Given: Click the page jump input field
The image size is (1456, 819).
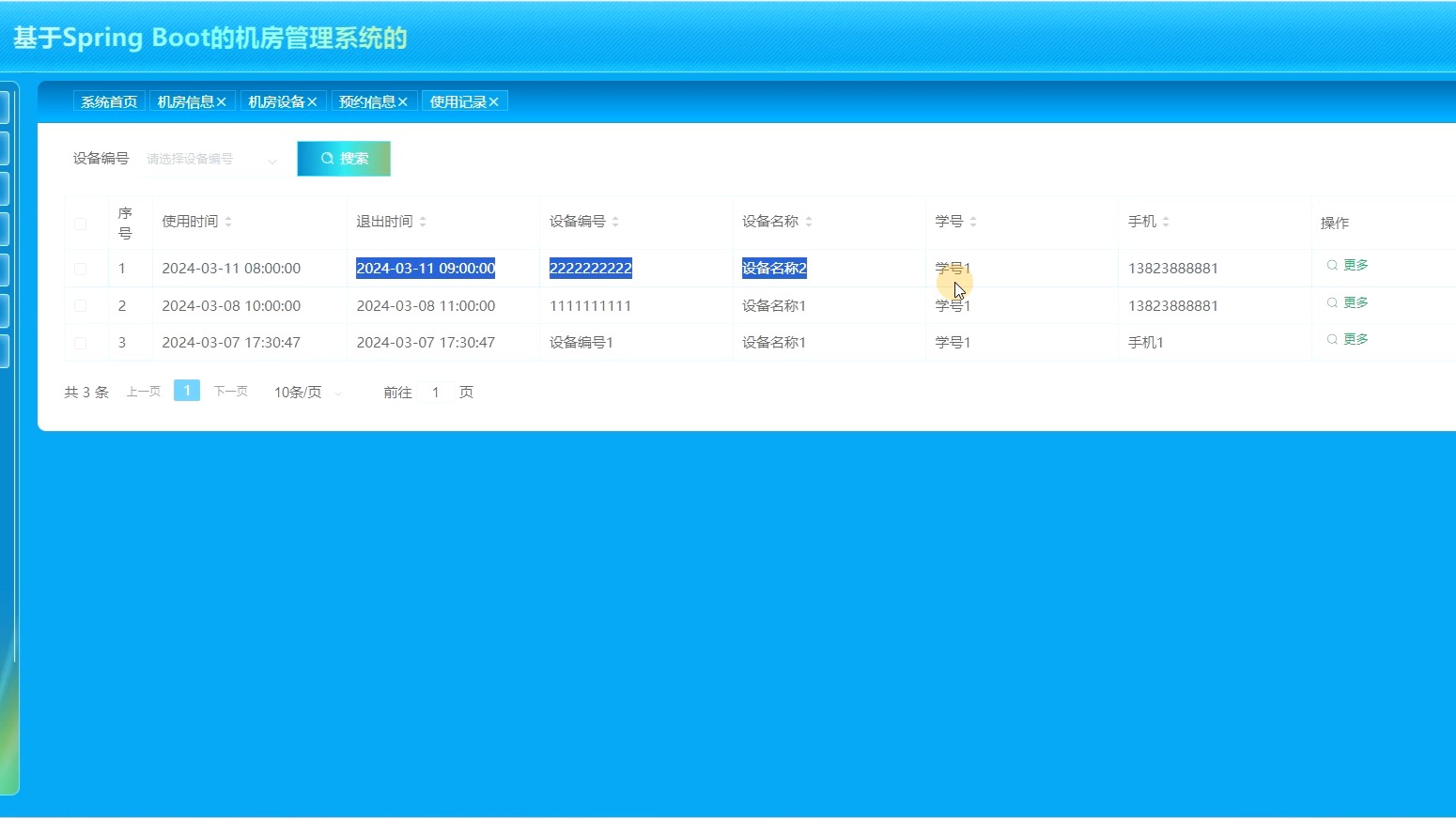Looking at the screenshot, I should pos(435,393).
